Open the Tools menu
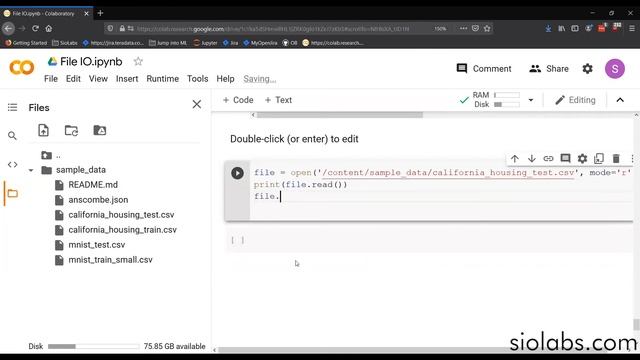The width and height of the screenshot is (640, 360). (198, 79)
